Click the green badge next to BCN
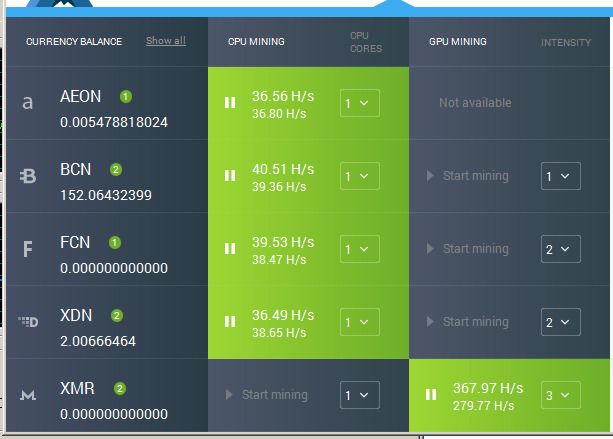The height and width of the screenshot is (439, 613). click(116, 170)
